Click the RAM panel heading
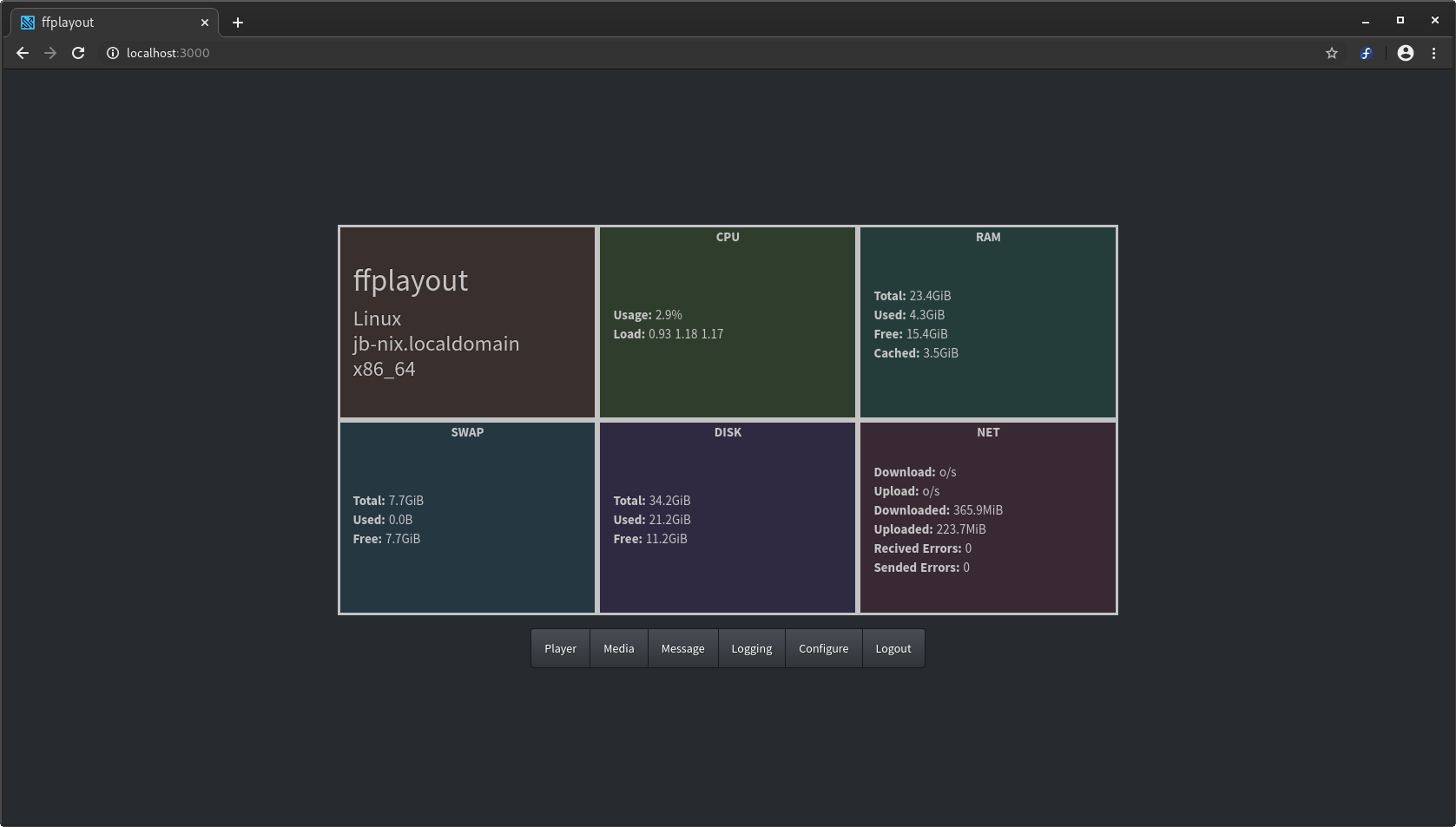Viewport: 1456px width, 827px height. (x=988, y=237)
